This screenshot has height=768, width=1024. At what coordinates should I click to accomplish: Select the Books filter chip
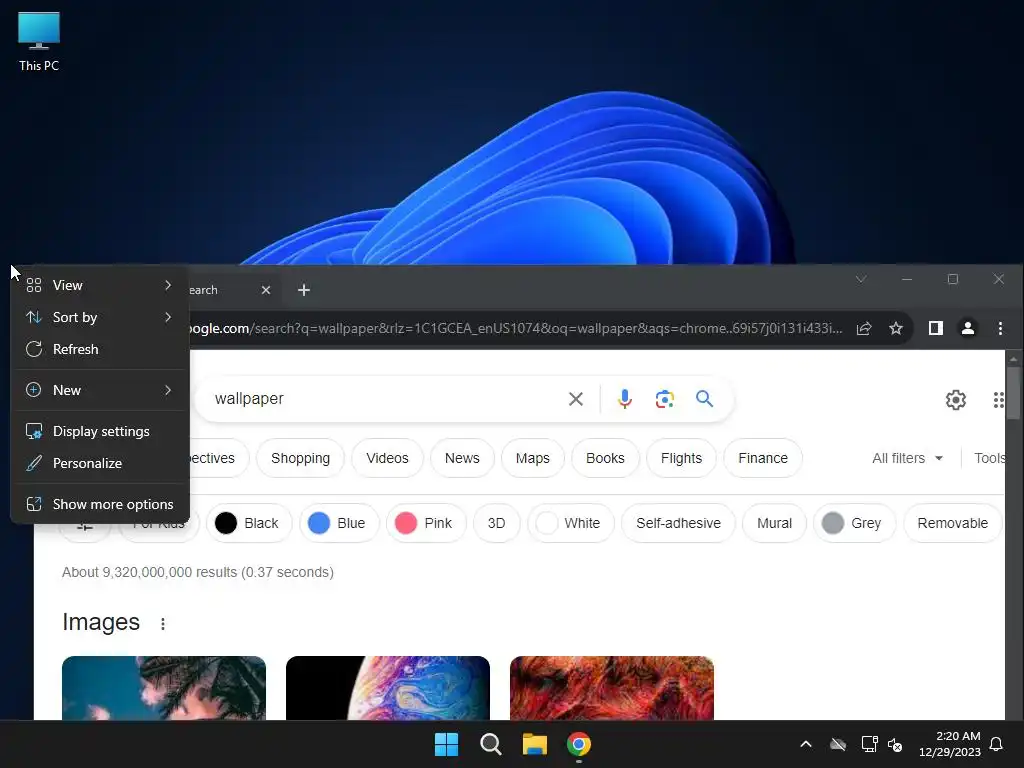coord(605,458)
